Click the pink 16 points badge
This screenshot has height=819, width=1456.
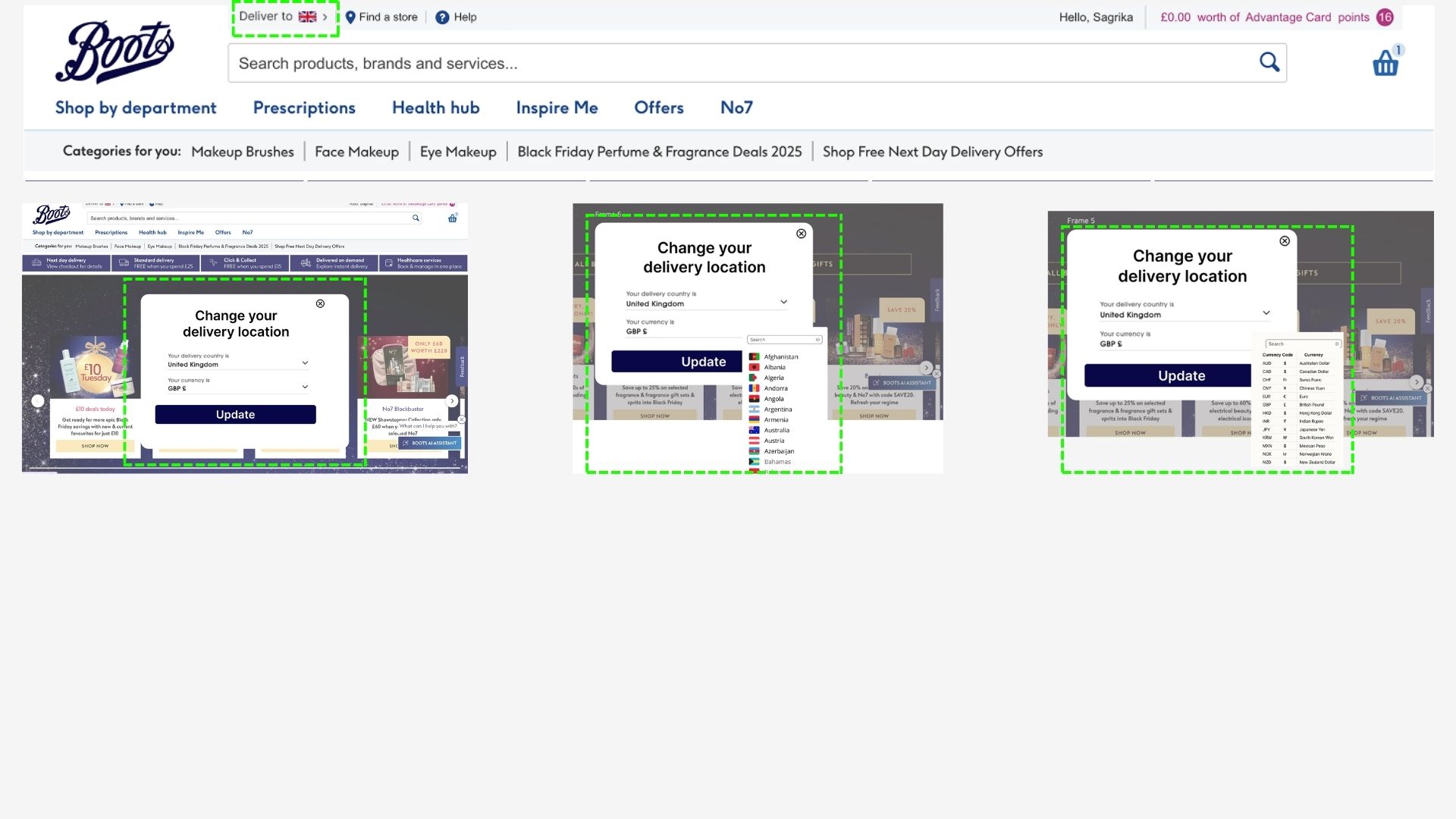pos(1385,17)
